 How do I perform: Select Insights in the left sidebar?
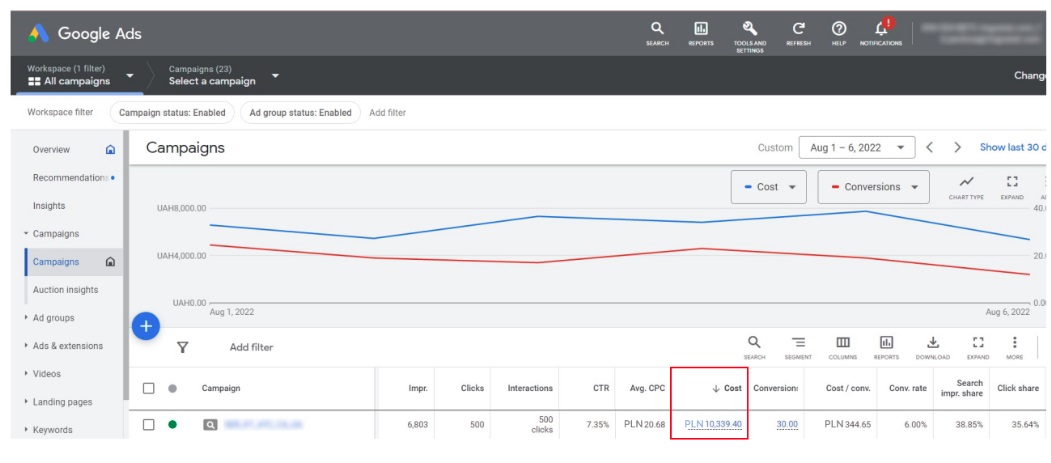(49, 206)
